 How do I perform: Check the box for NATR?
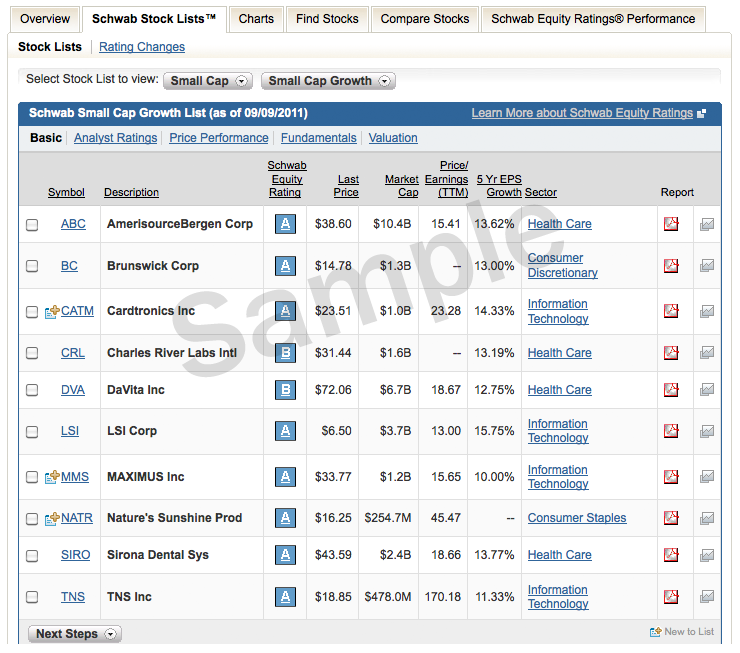32,519
